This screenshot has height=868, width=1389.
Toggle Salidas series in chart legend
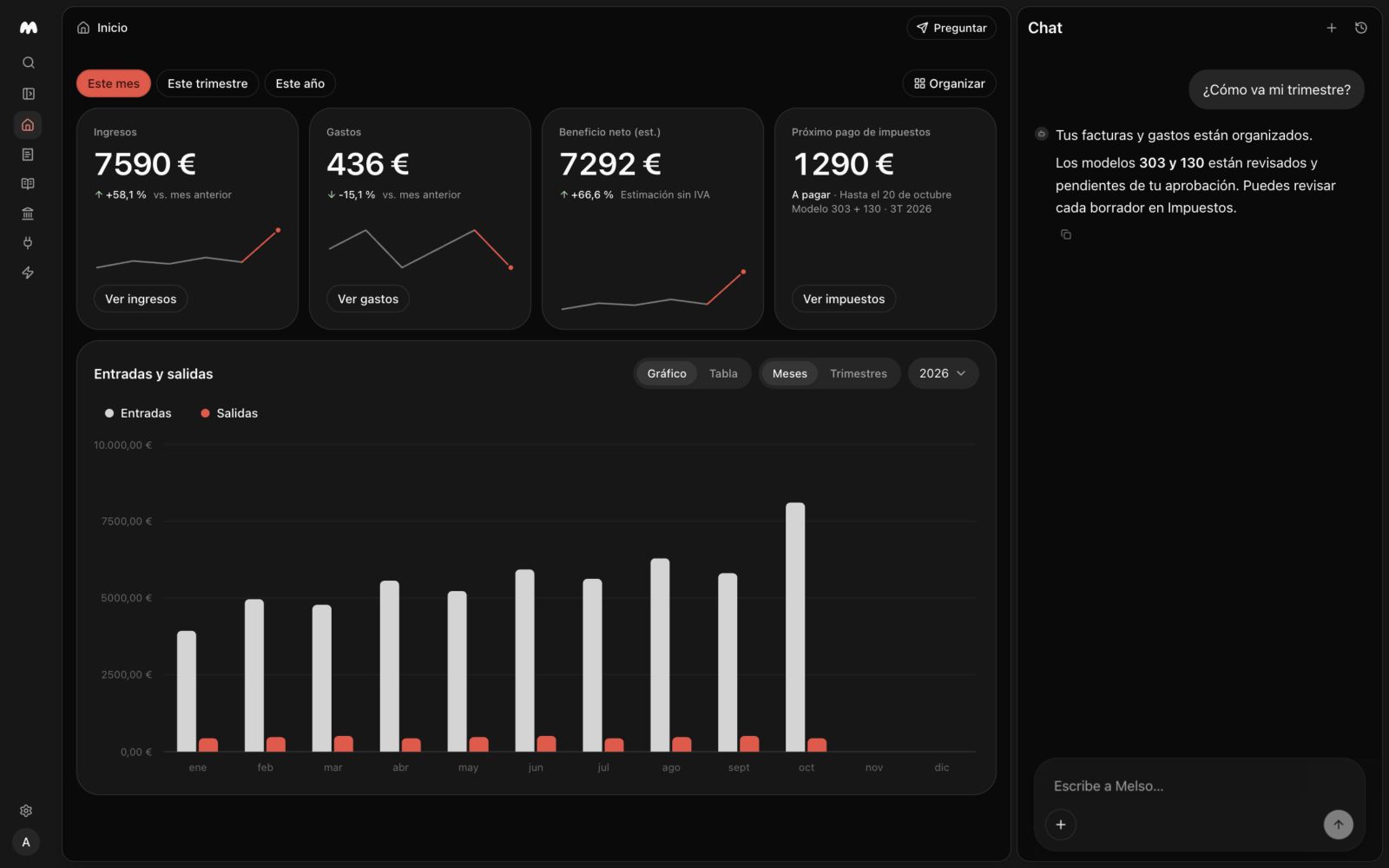(x=229, y=413)
